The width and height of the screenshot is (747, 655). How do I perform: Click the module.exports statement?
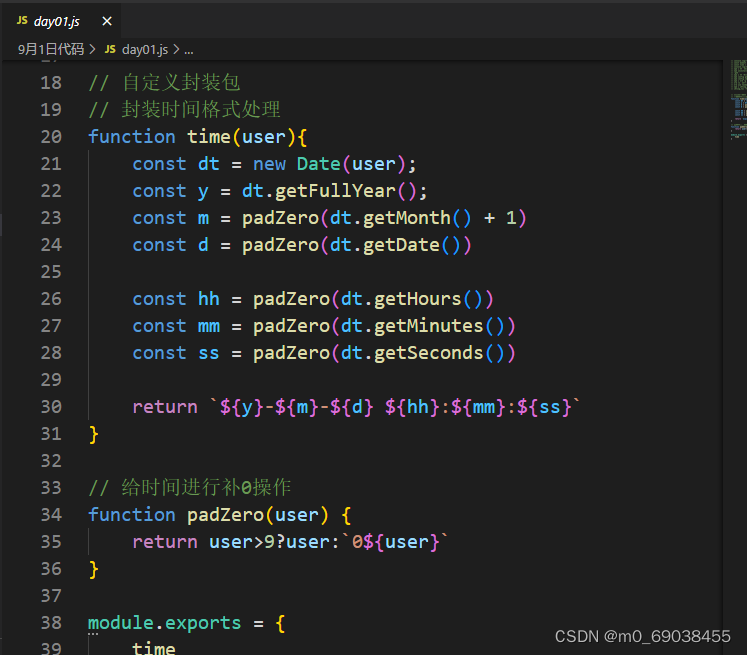[164, 623]
